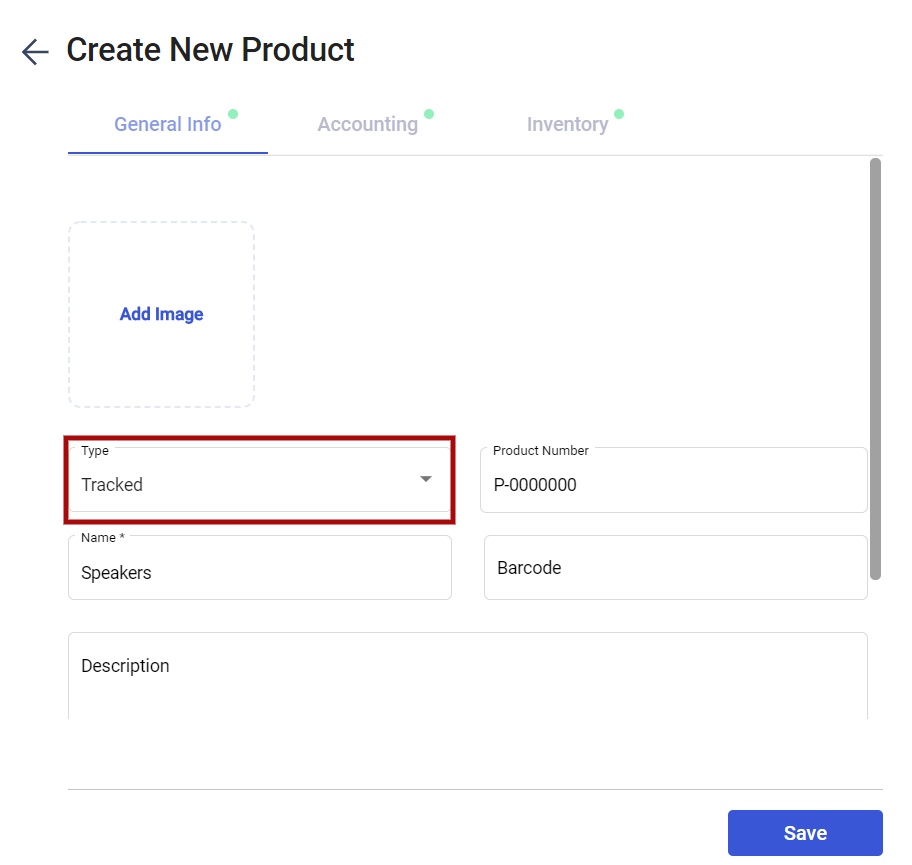Click the Type field label

(x=95, y=451)
